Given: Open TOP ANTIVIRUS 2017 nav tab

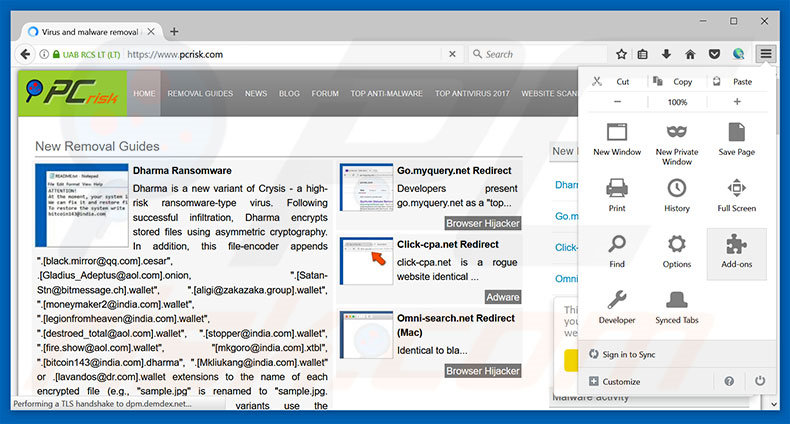Looking at the screenshot, I should [x=472, y=94].
